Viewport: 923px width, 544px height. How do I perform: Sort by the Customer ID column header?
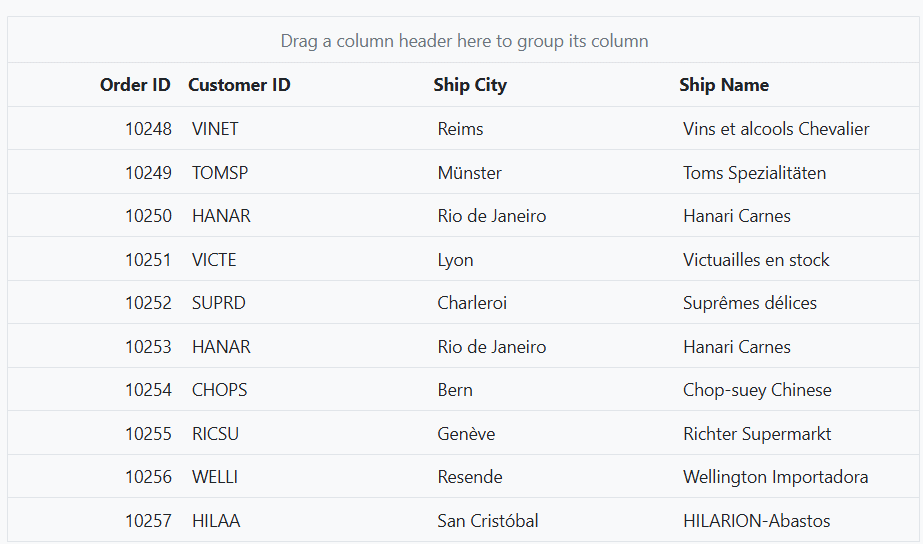pyautogui.click(x=239, y=85)
